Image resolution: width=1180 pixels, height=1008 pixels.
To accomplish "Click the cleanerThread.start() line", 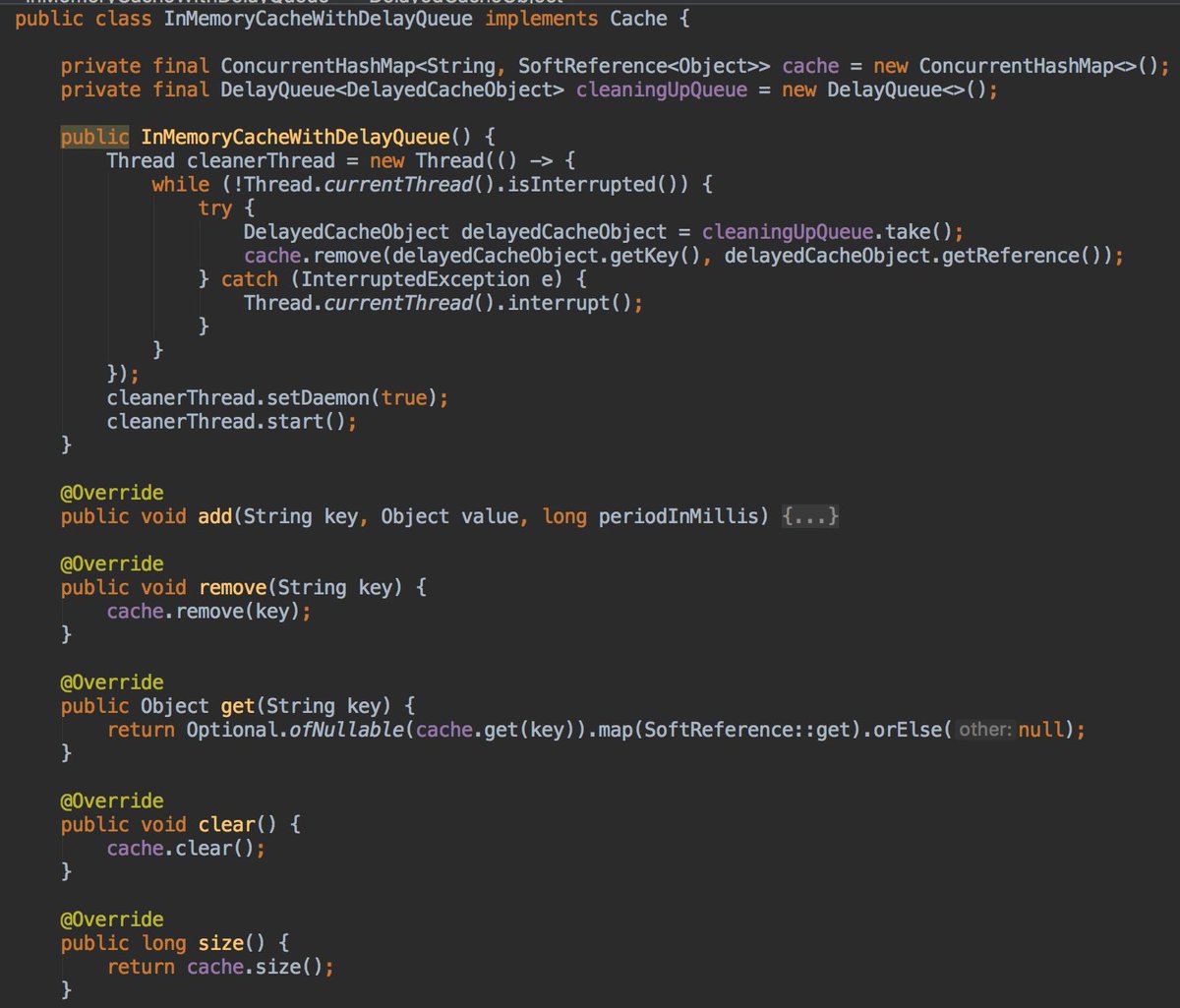I will point(231,422).
